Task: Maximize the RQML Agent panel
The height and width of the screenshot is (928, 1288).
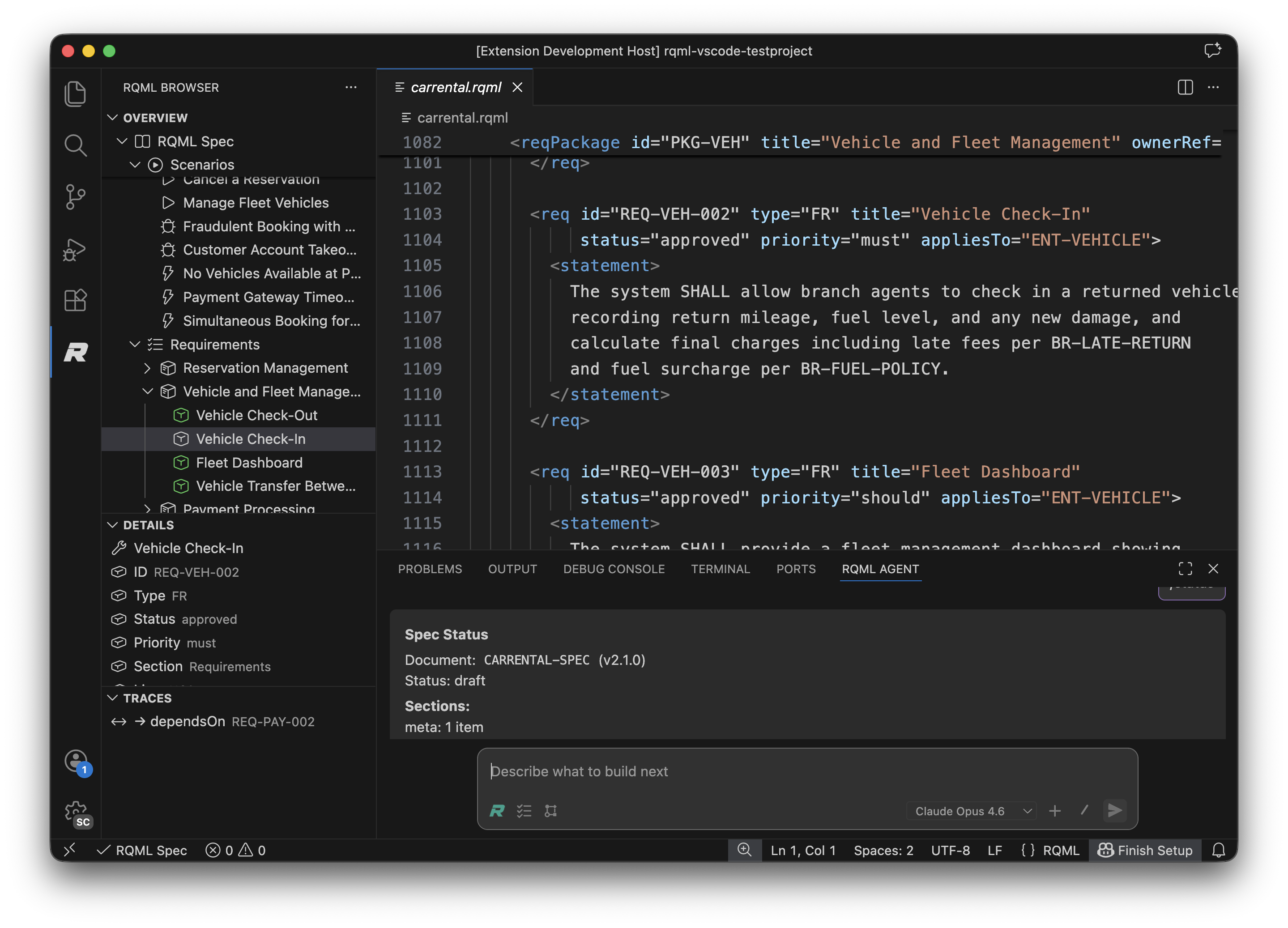Action: (x=1185, y=569)
